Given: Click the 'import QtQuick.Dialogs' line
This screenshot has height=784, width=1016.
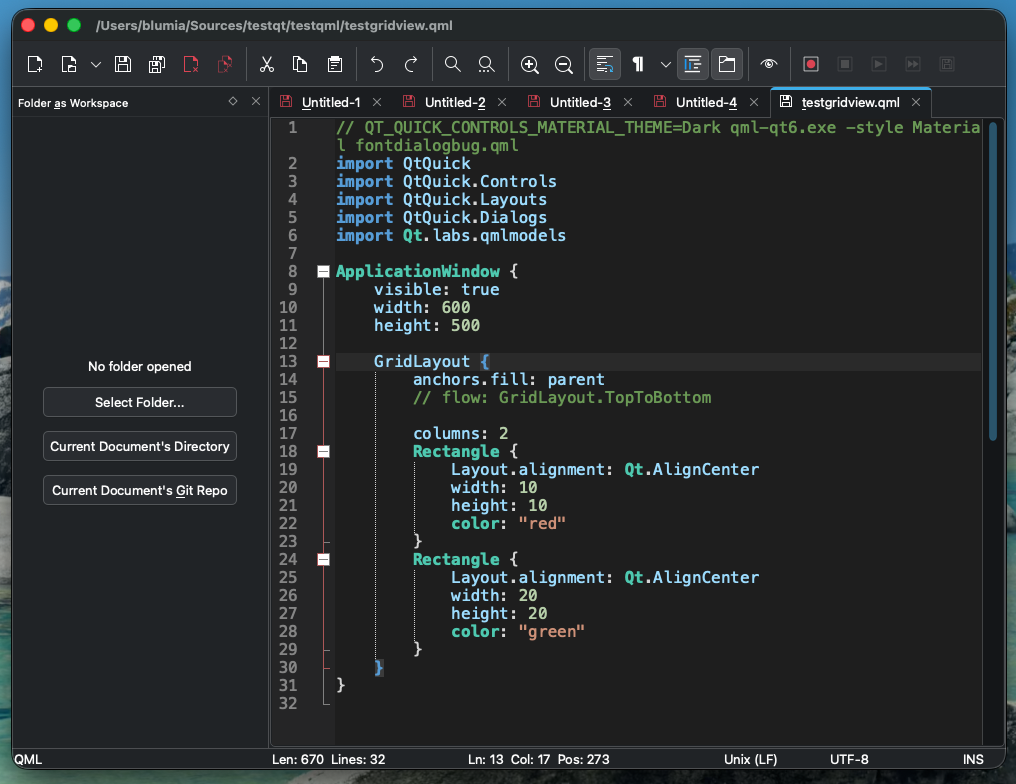Looking at the screenshot, I should point(441,218).
